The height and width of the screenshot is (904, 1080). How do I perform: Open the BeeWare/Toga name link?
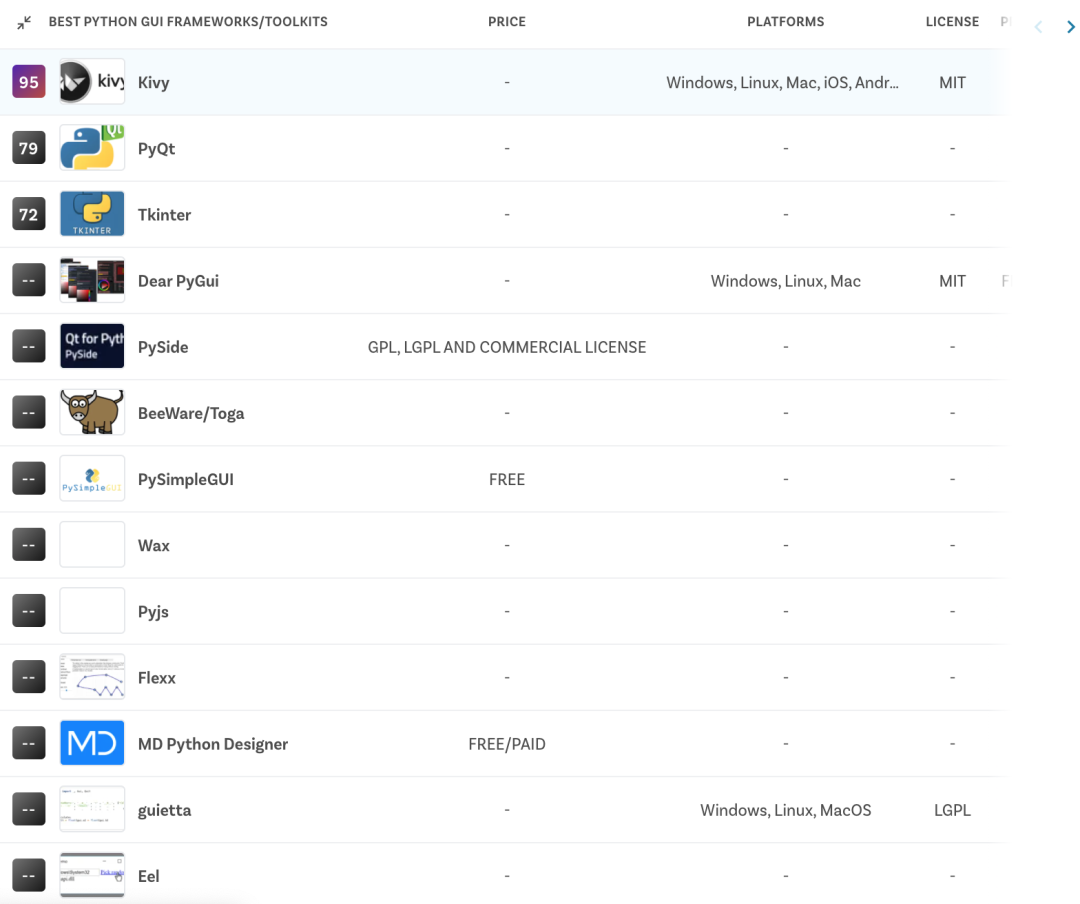click(x=191, y=413)
